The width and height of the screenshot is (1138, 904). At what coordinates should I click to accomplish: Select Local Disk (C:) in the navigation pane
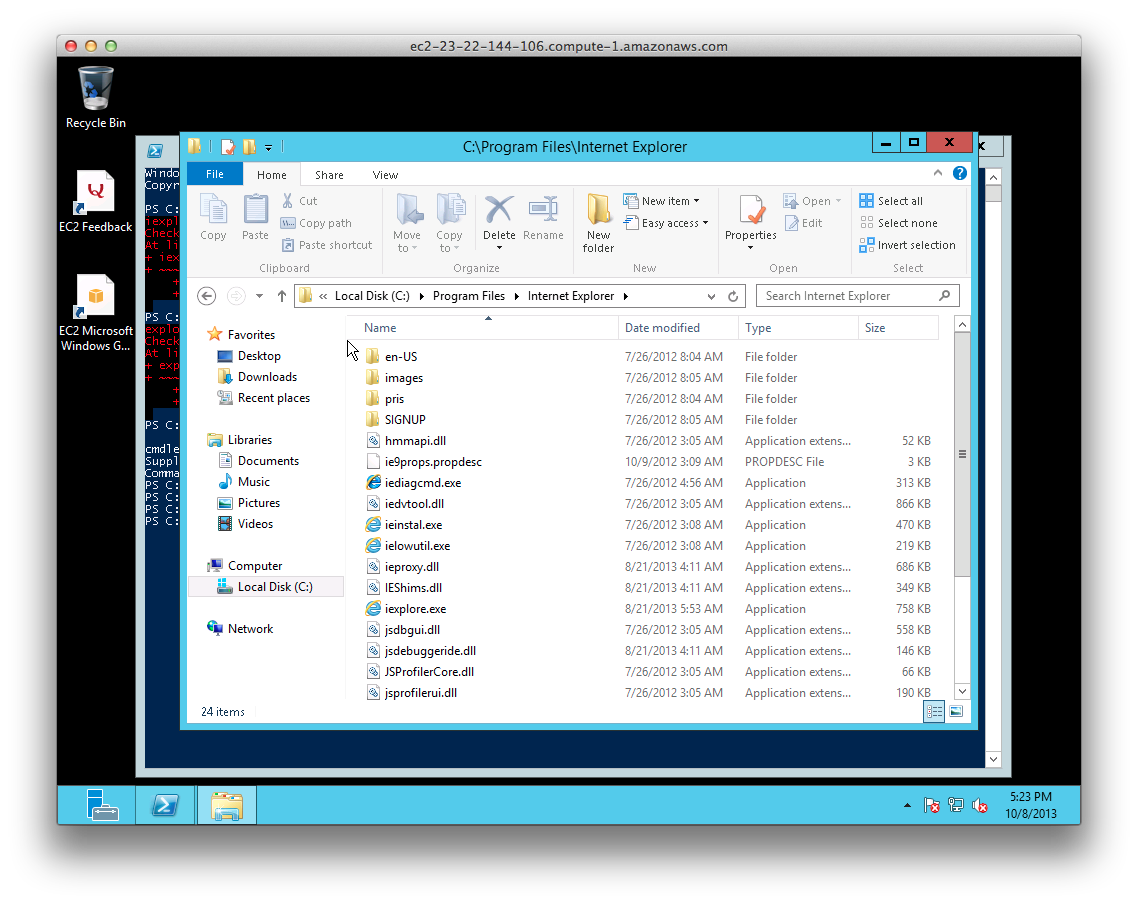(x=266, y=586)
